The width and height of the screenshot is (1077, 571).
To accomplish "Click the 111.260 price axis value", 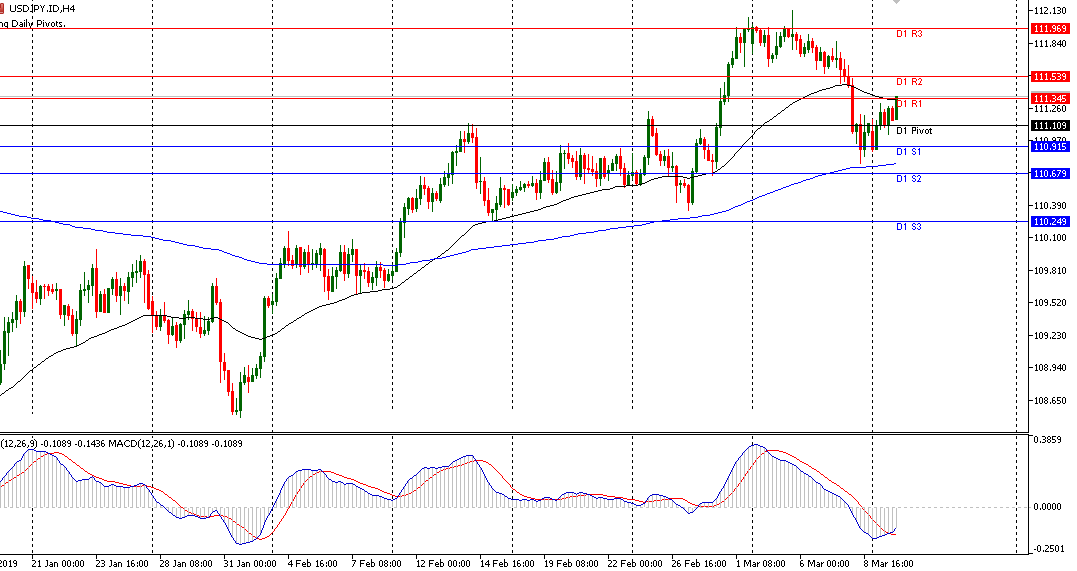I will pyautogui.click(x=1050, y=109).
